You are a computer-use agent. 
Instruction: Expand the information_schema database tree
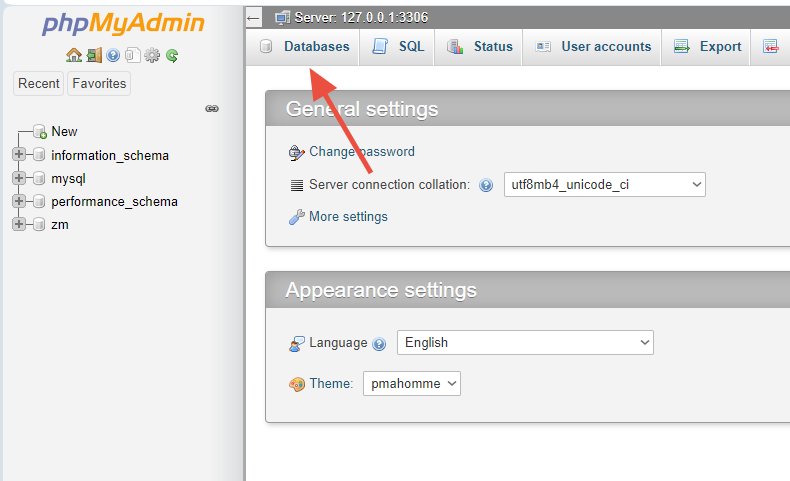point(19,155)
